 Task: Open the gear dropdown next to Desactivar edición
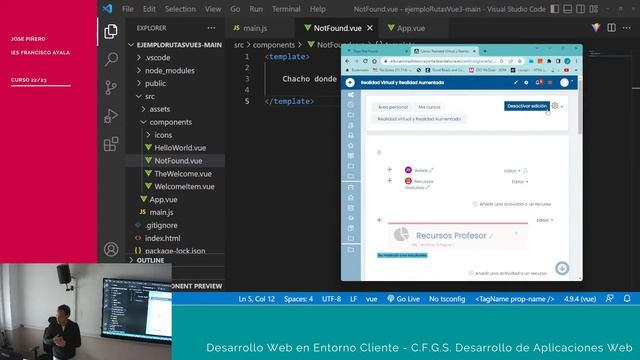point(557,106)
